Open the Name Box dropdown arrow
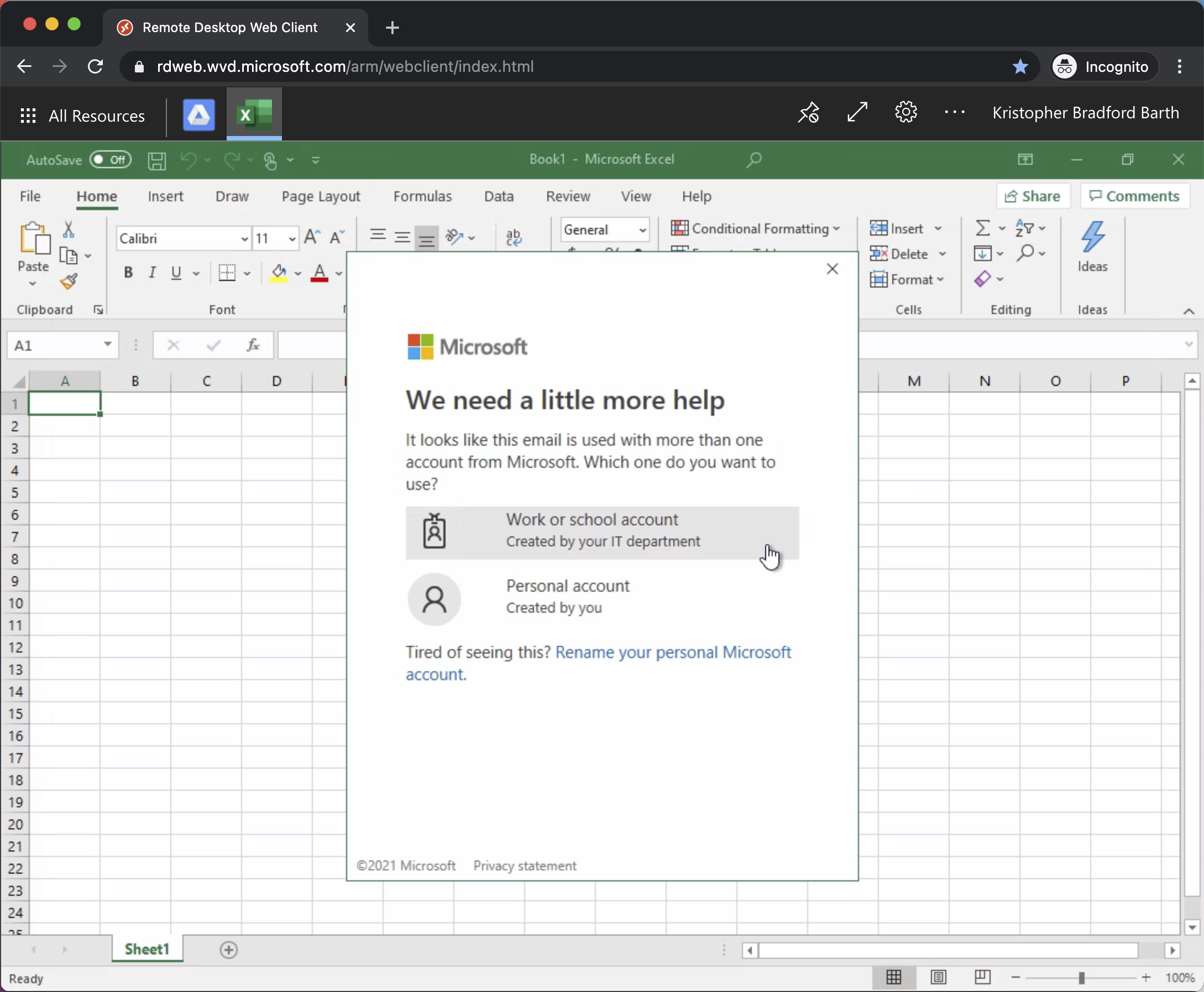1204x992 pixels. click(107, 344)
